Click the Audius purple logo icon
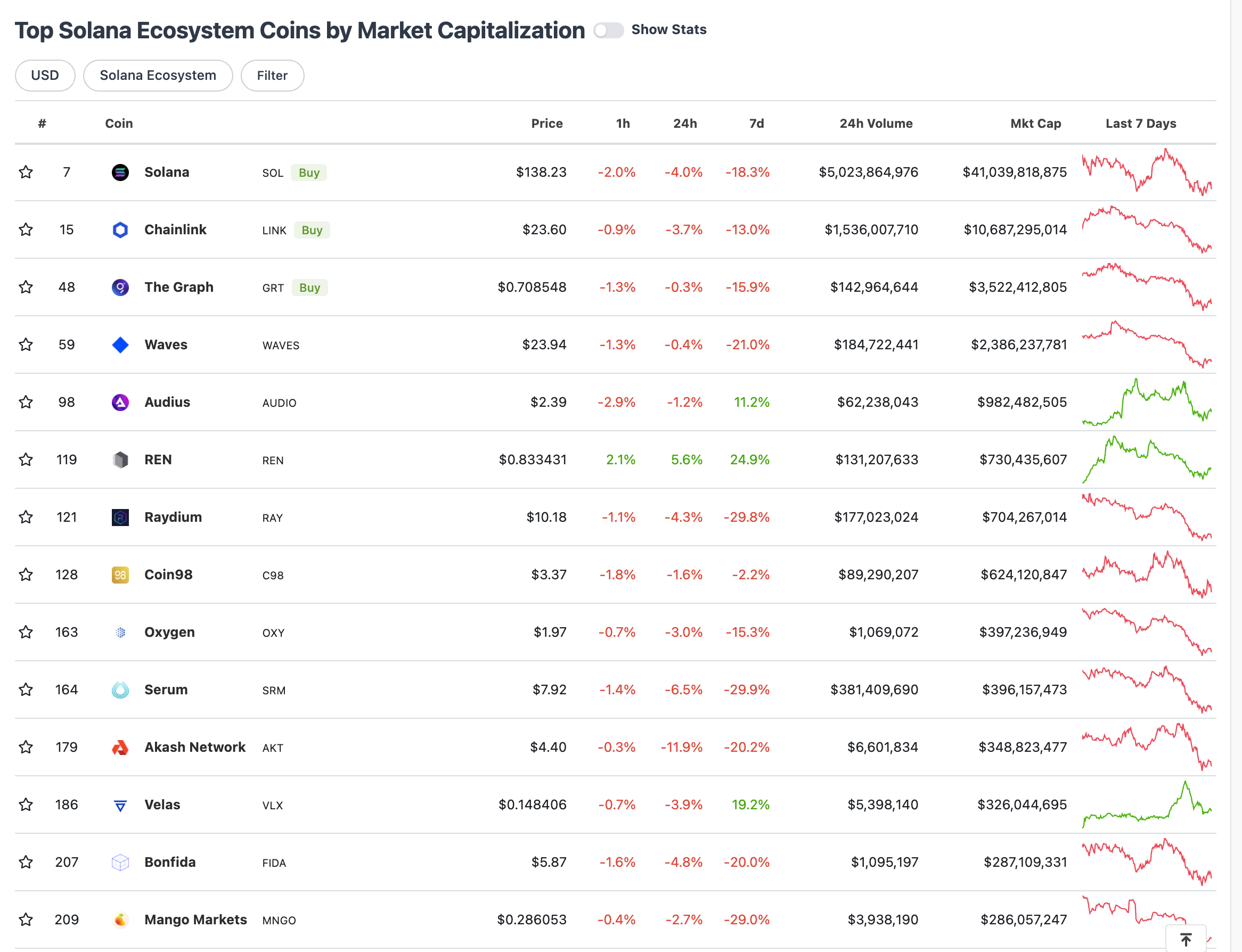The height and width of the screenshot is (952, 1242). click(120, 403)
